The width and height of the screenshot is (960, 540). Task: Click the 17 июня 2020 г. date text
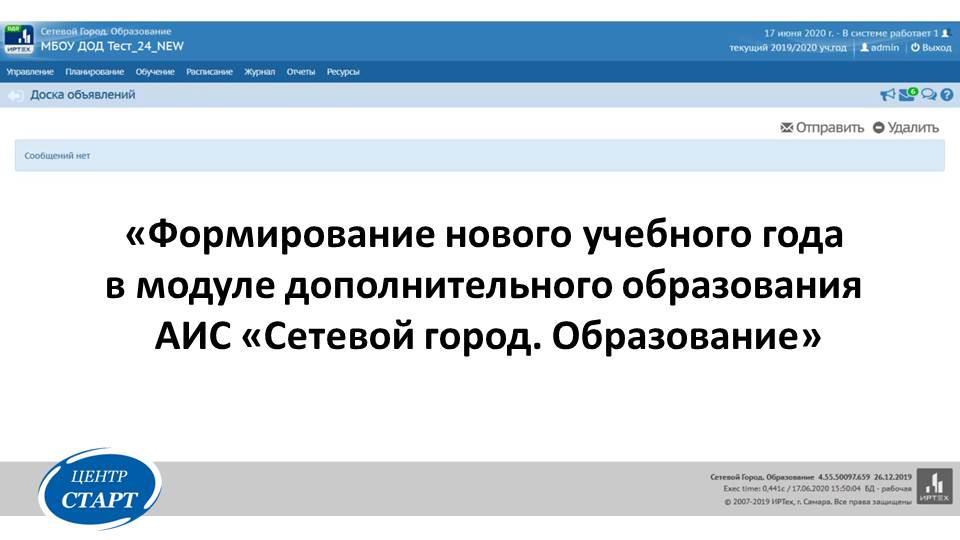pyautogui.click(x=798, y=33)
